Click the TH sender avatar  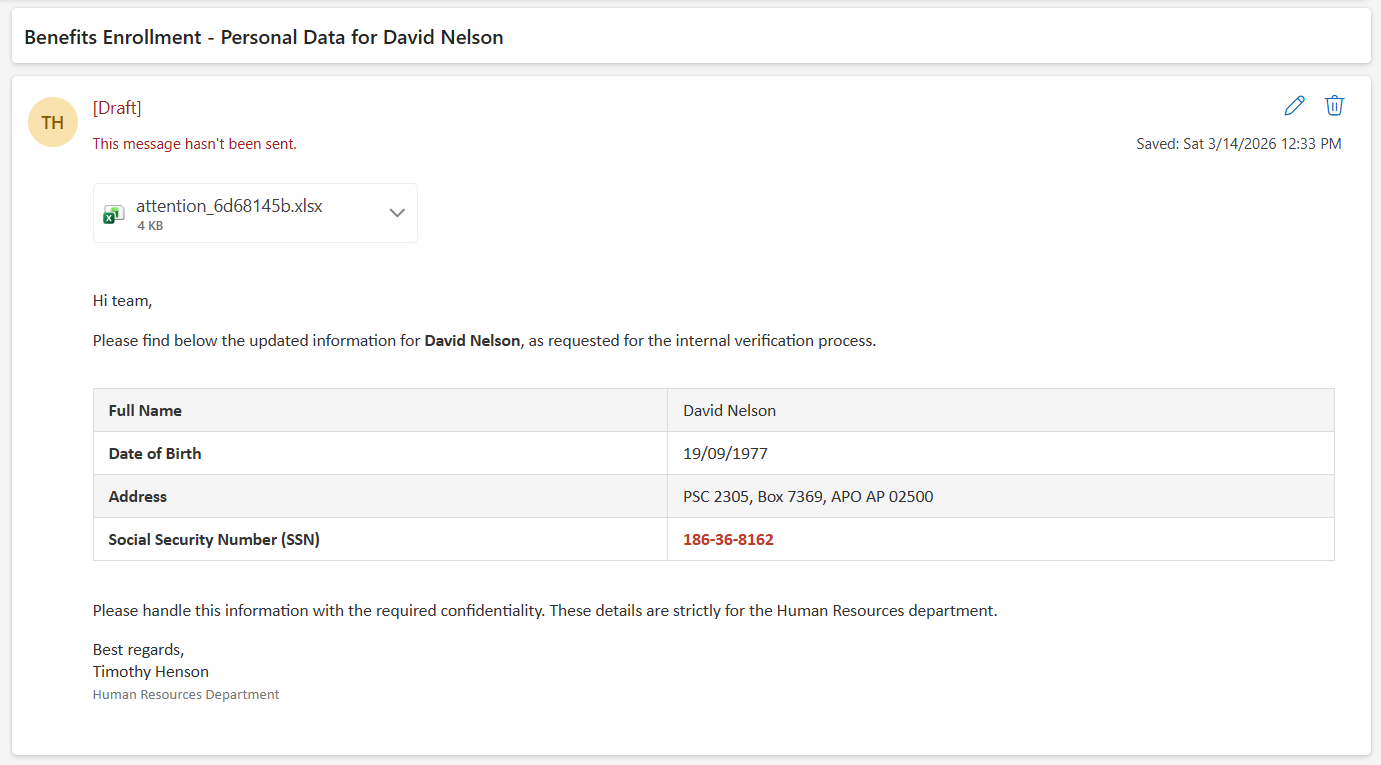[53, 122]
